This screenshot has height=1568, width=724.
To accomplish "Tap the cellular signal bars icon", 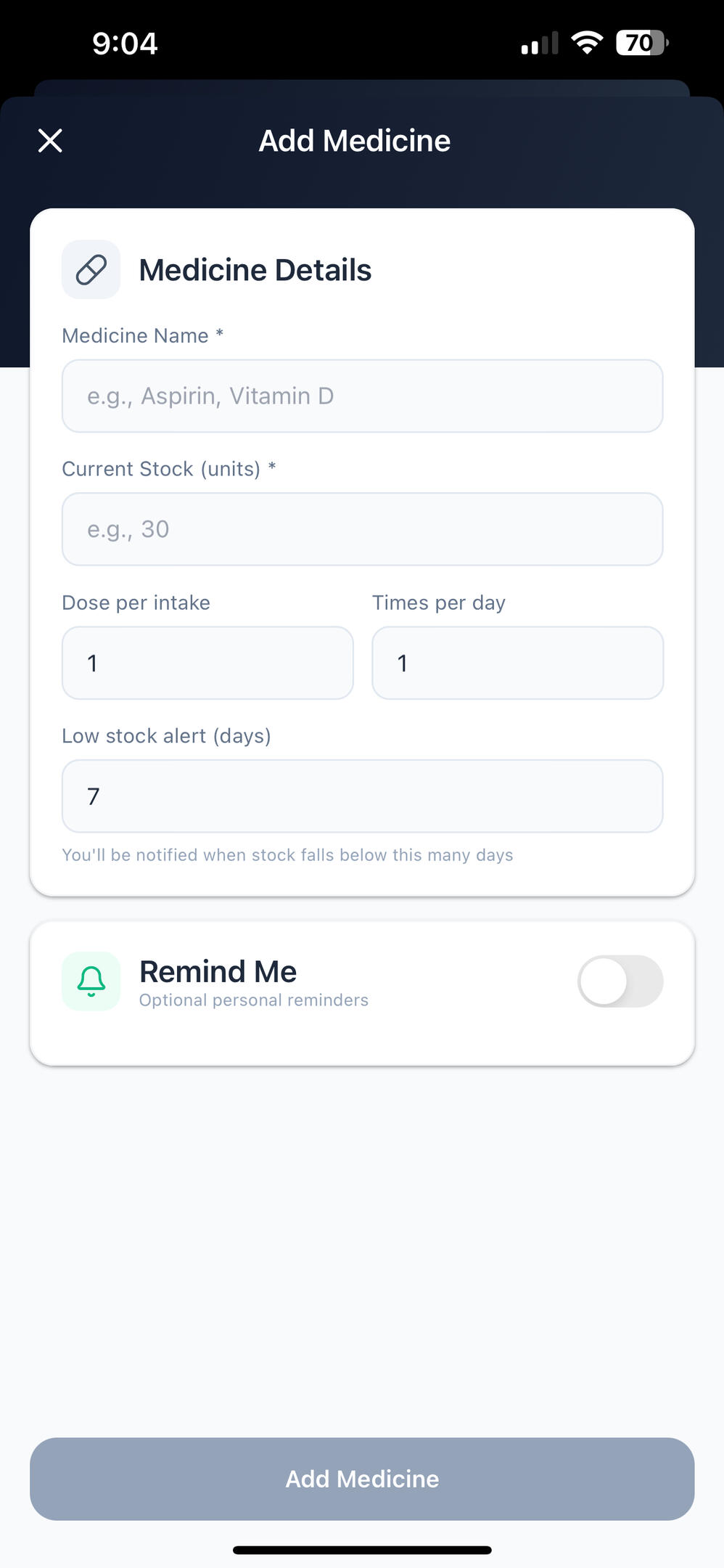I will click(x=540, y=44).
